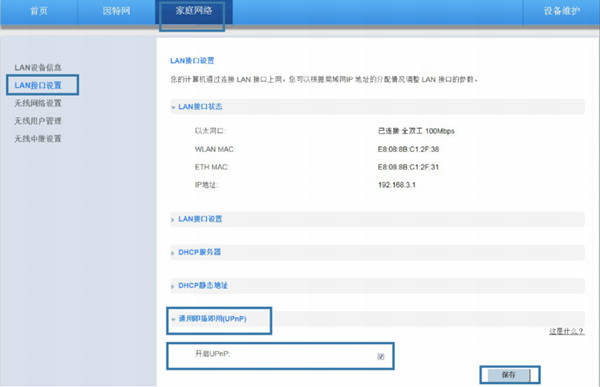Go to 无线用户管理 in the sidebar
Viewport: 600px width, 387px height.
coord(38,121)
